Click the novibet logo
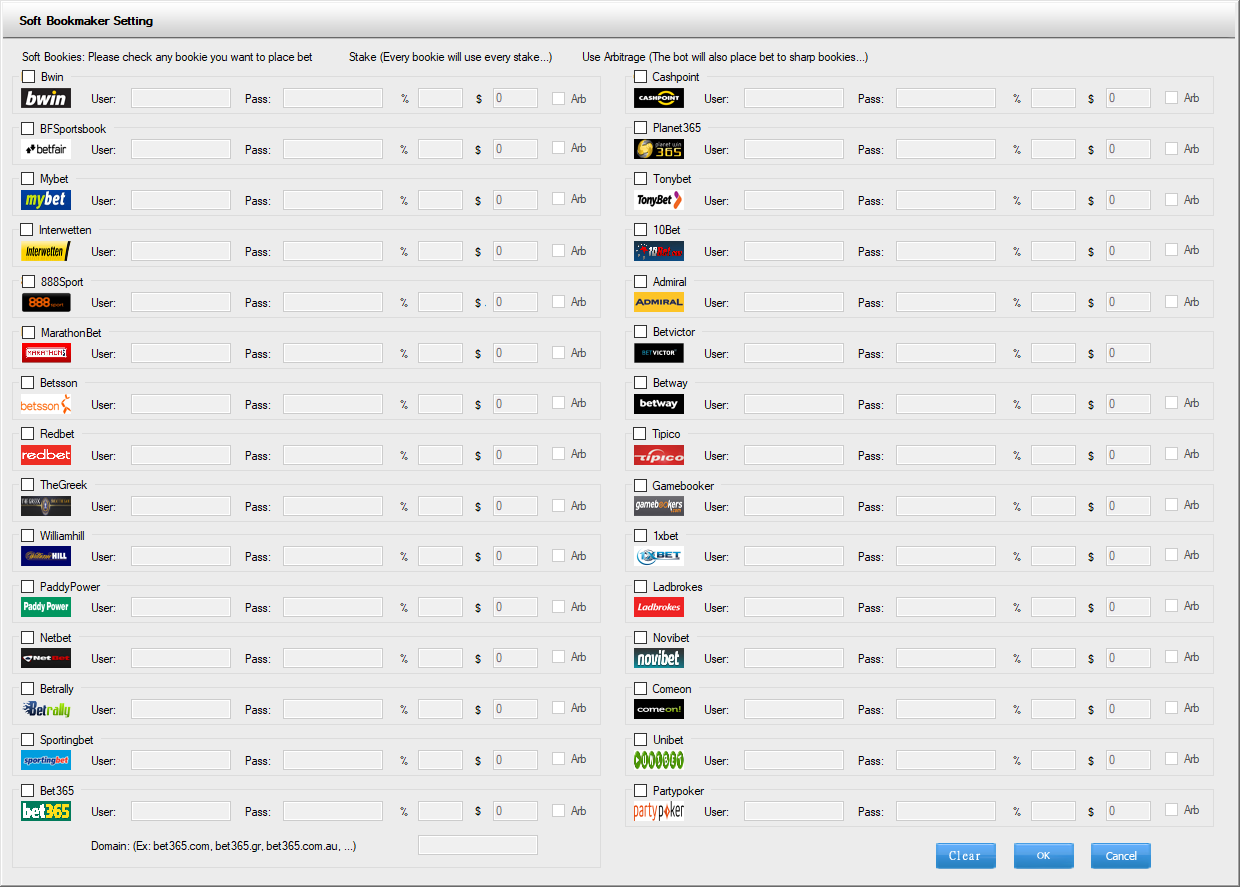Screen dimensions: 1240x887 tap(659, 658)
